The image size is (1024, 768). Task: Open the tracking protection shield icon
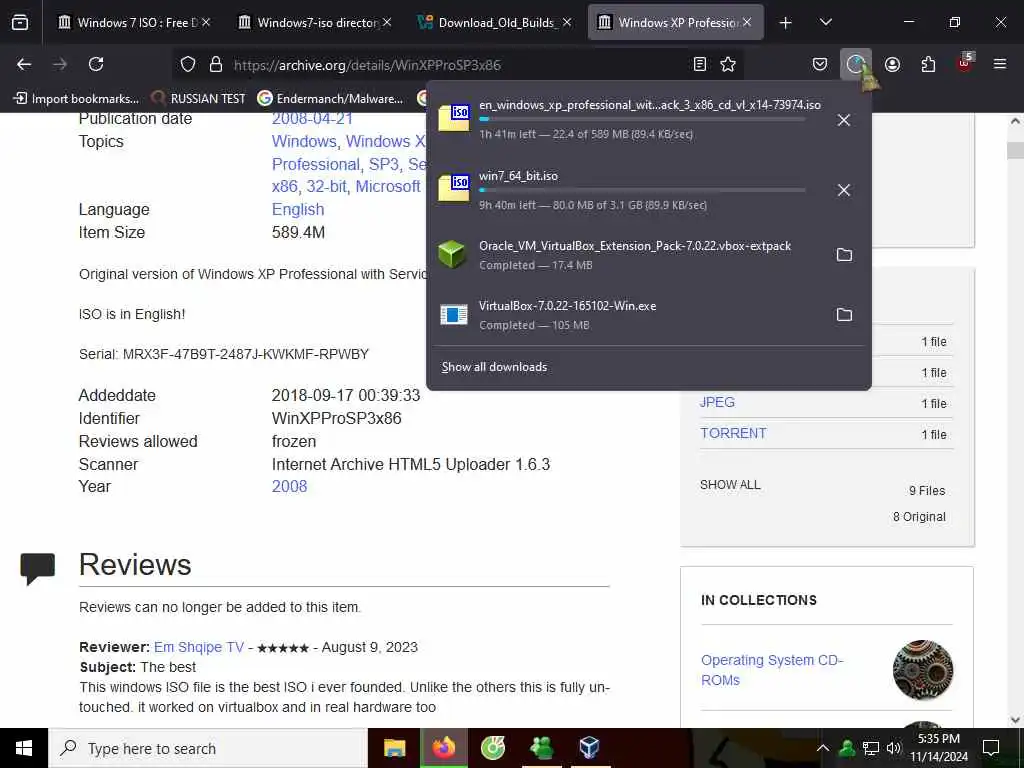188,65
